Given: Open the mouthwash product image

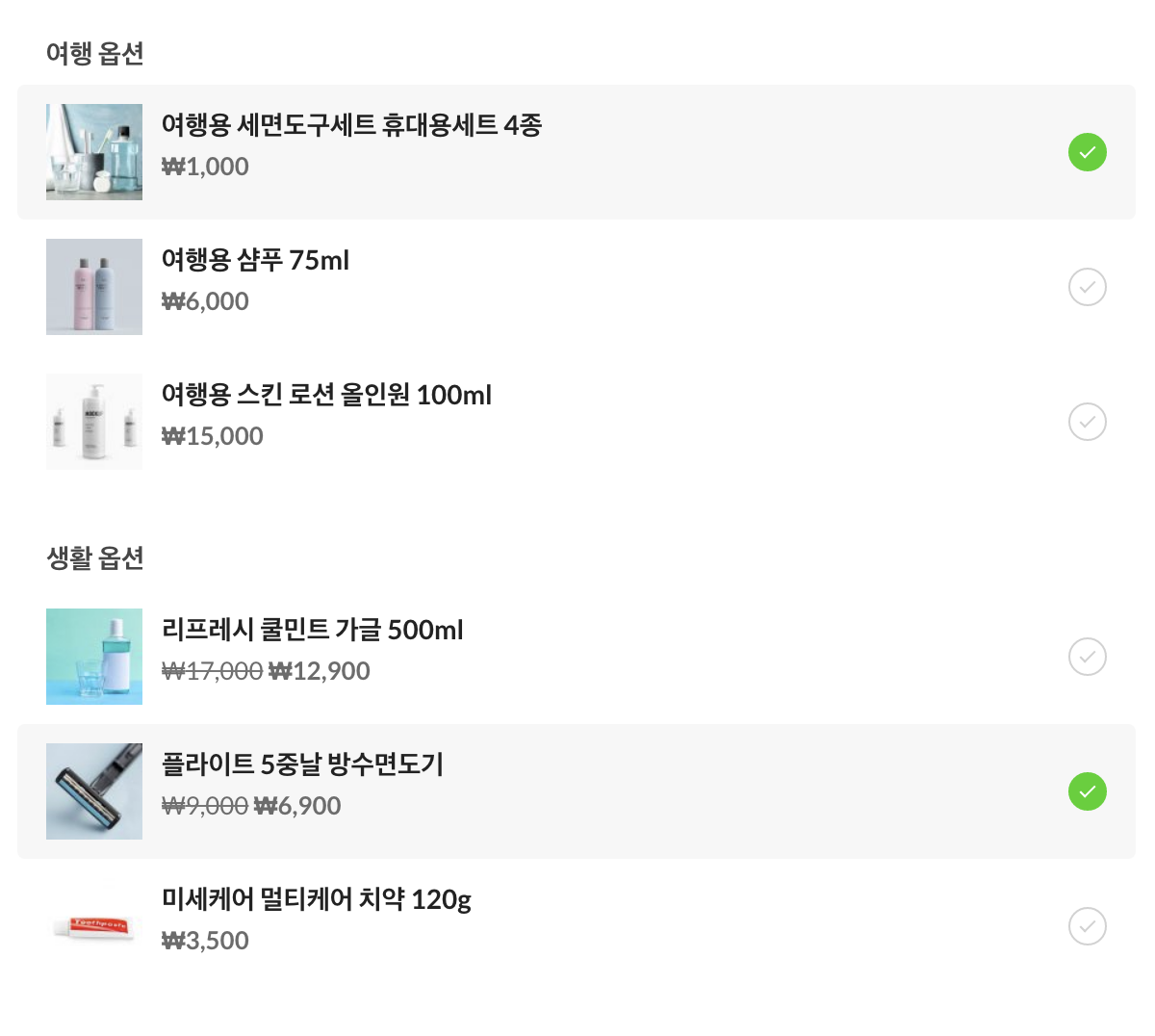Looking at the screenshot, I should click(94, 657).
